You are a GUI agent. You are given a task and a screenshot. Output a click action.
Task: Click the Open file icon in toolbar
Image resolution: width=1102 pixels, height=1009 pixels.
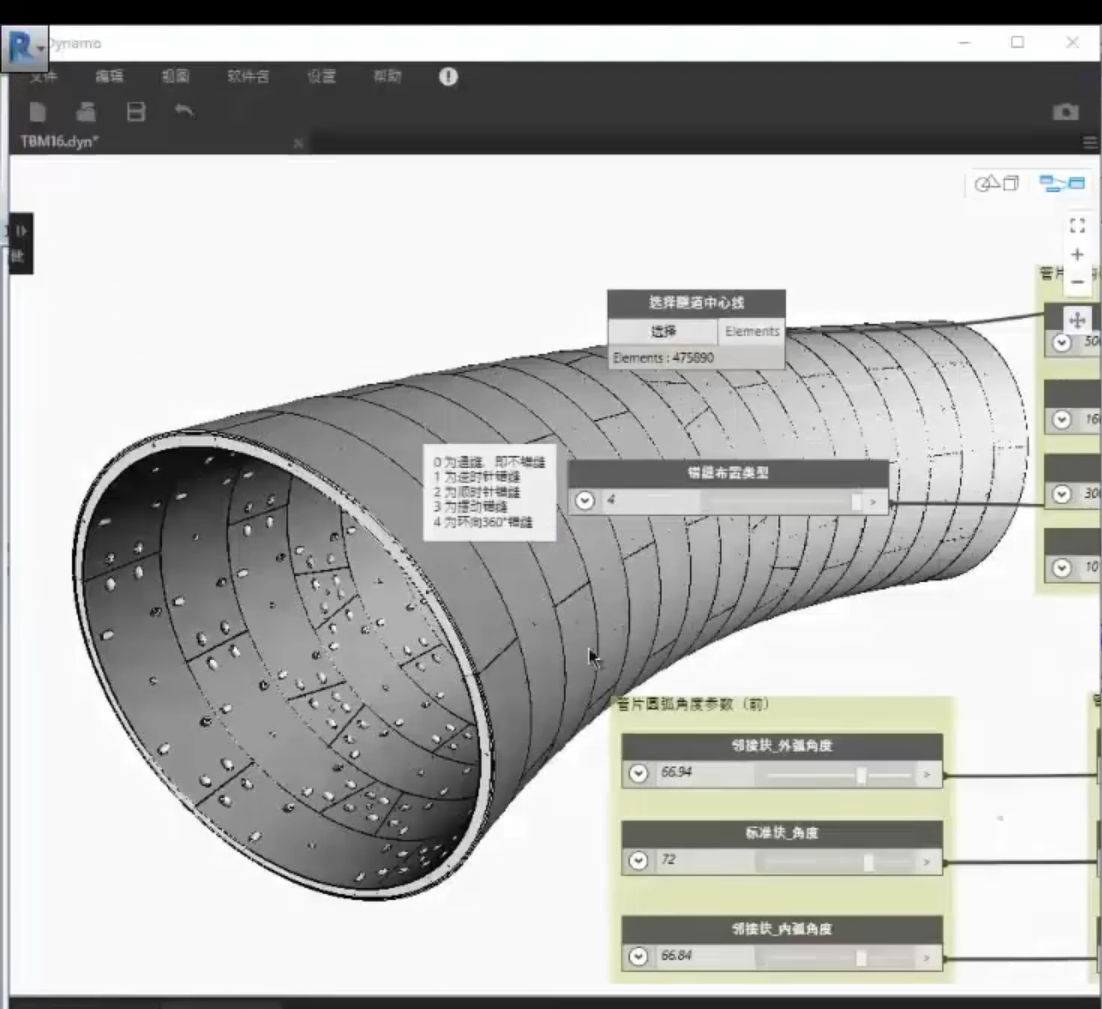click(86, 112)
